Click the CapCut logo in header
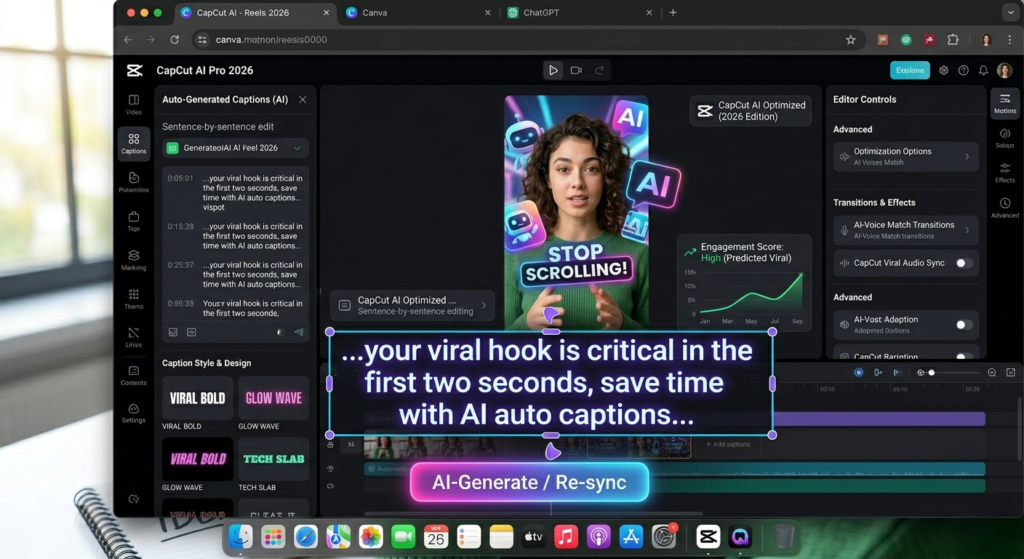Screen dimensions: 1024x559 pos(135,71)
